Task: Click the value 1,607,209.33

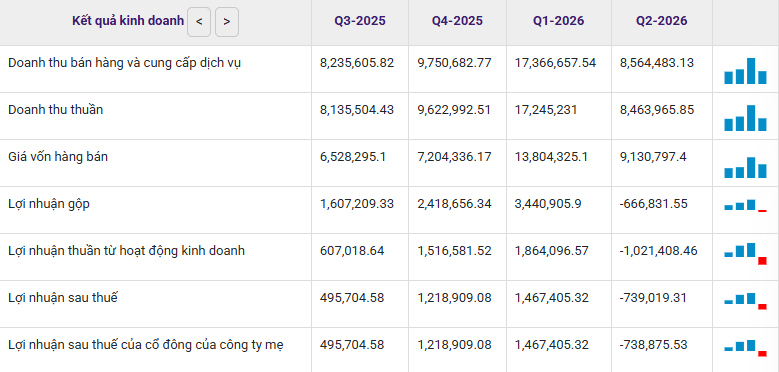Action: coord(357,204)
